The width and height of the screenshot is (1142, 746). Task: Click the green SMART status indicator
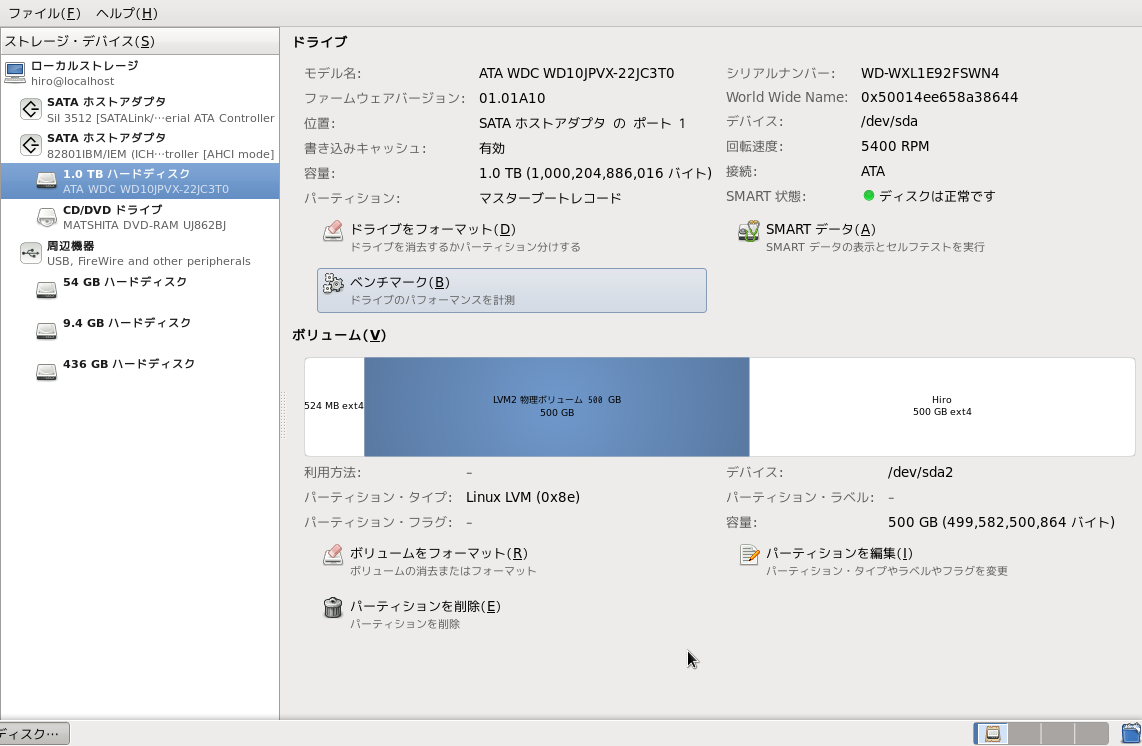(x=868, y=195)
